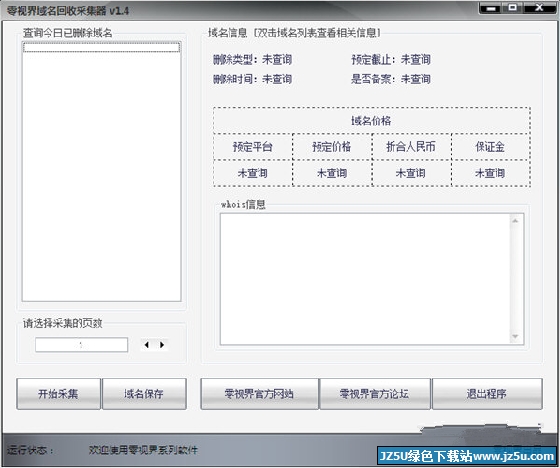The image size is (560, 468).
Task: Click the 请选择采集的页数 group label
Action: [x=63, y=323]
